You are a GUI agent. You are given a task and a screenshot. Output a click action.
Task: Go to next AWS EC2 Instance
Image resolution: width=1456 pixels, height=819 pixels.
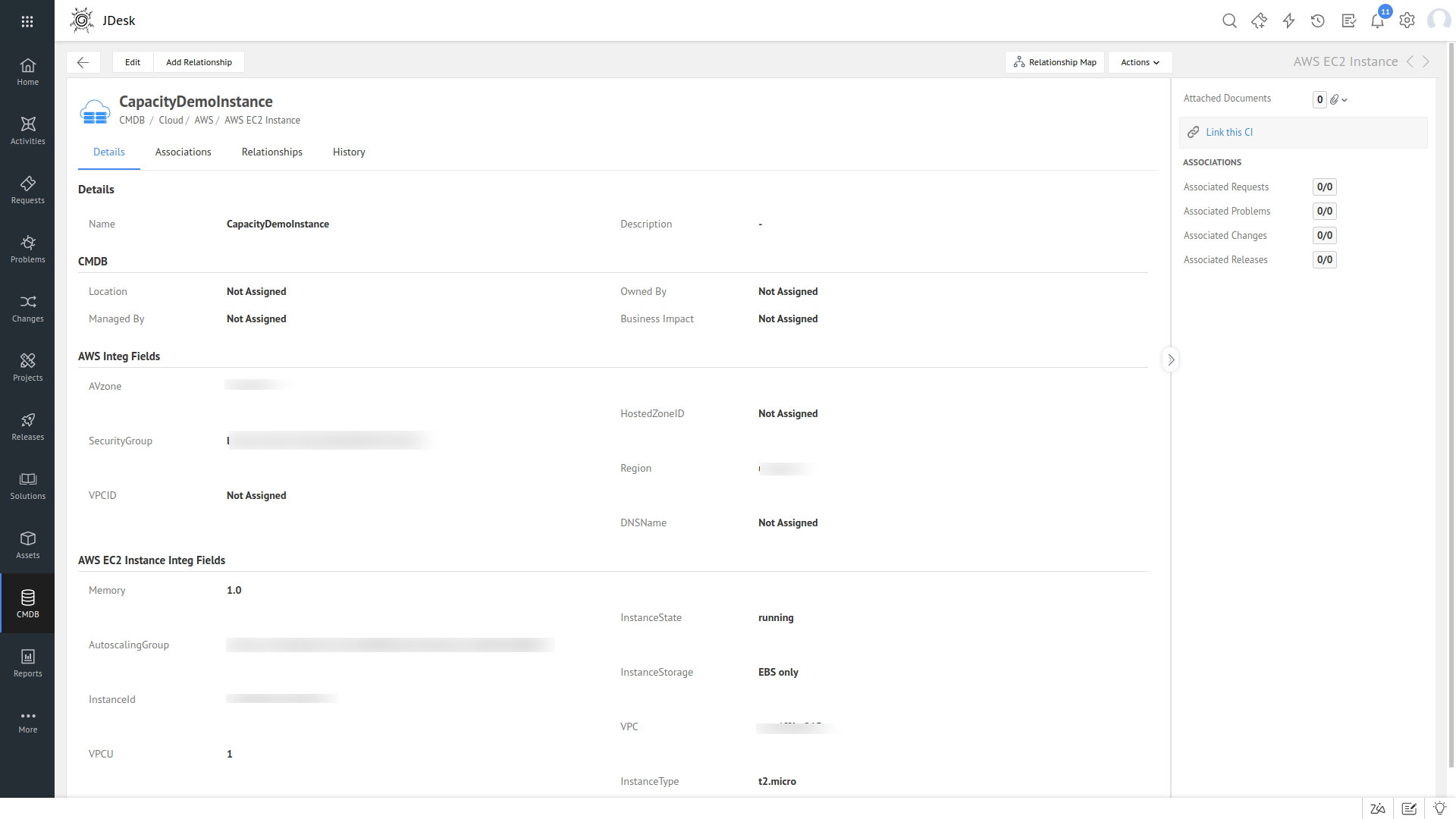[1426, 62]
